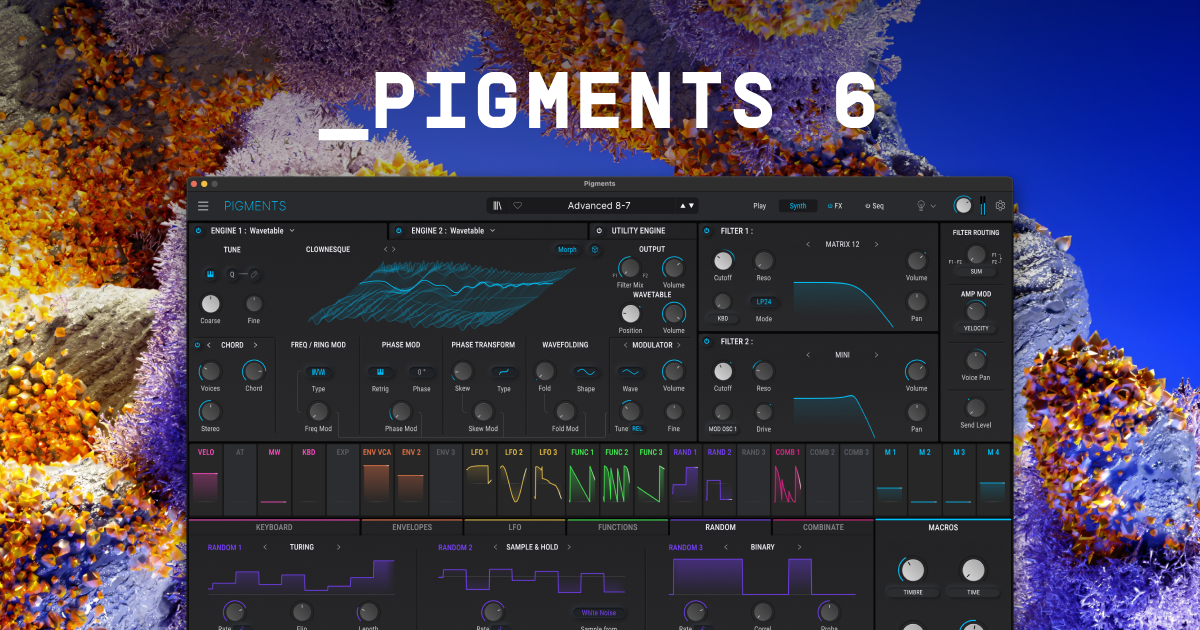Toggle Engine 1 power button
Viewport: 1200px width, 630px height.
(x=198, y=230)
